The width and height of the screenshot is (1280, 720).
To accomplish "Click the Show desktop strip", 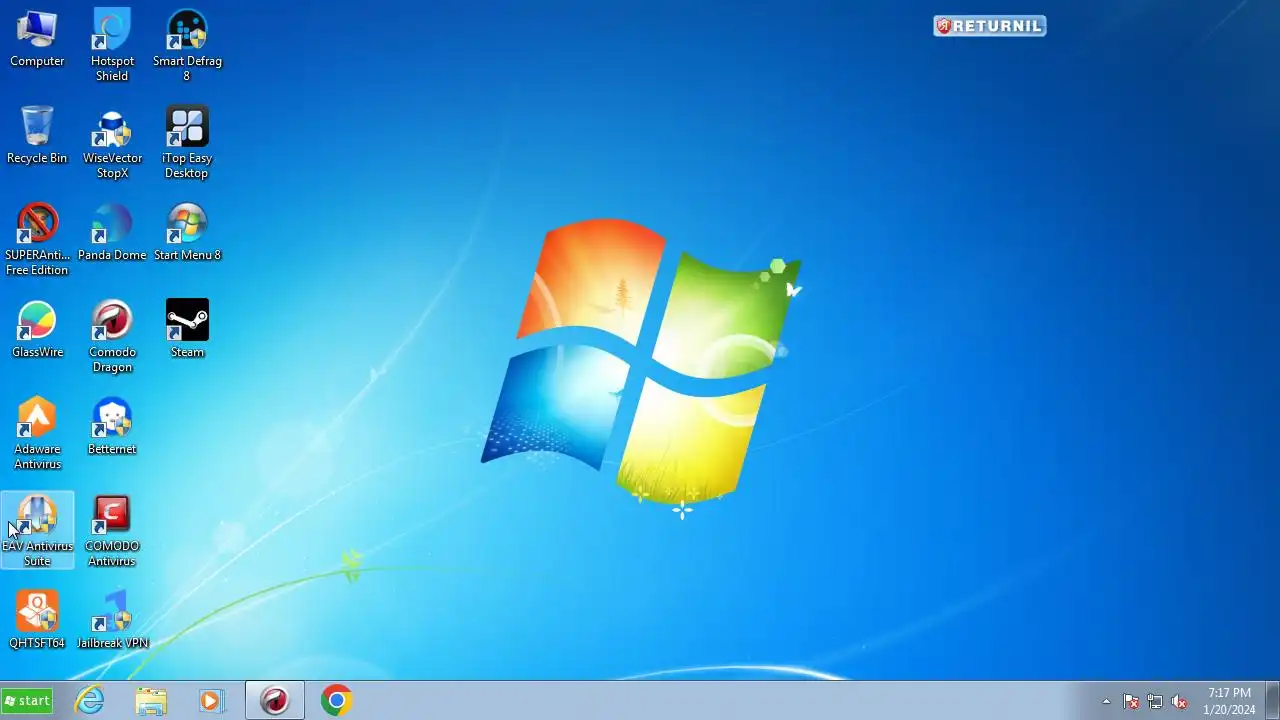I will (1272, 701).
